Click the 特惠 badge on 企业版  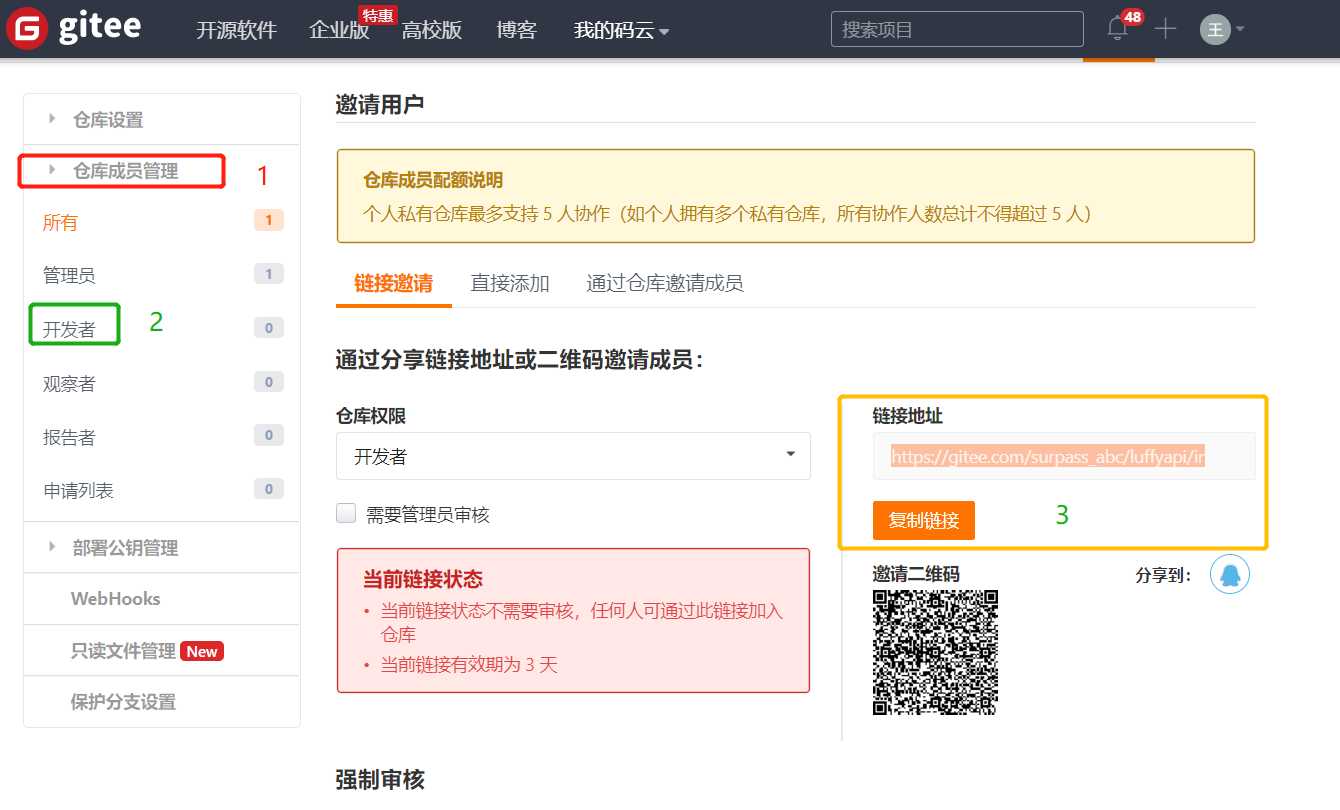[x=377, y=14]
